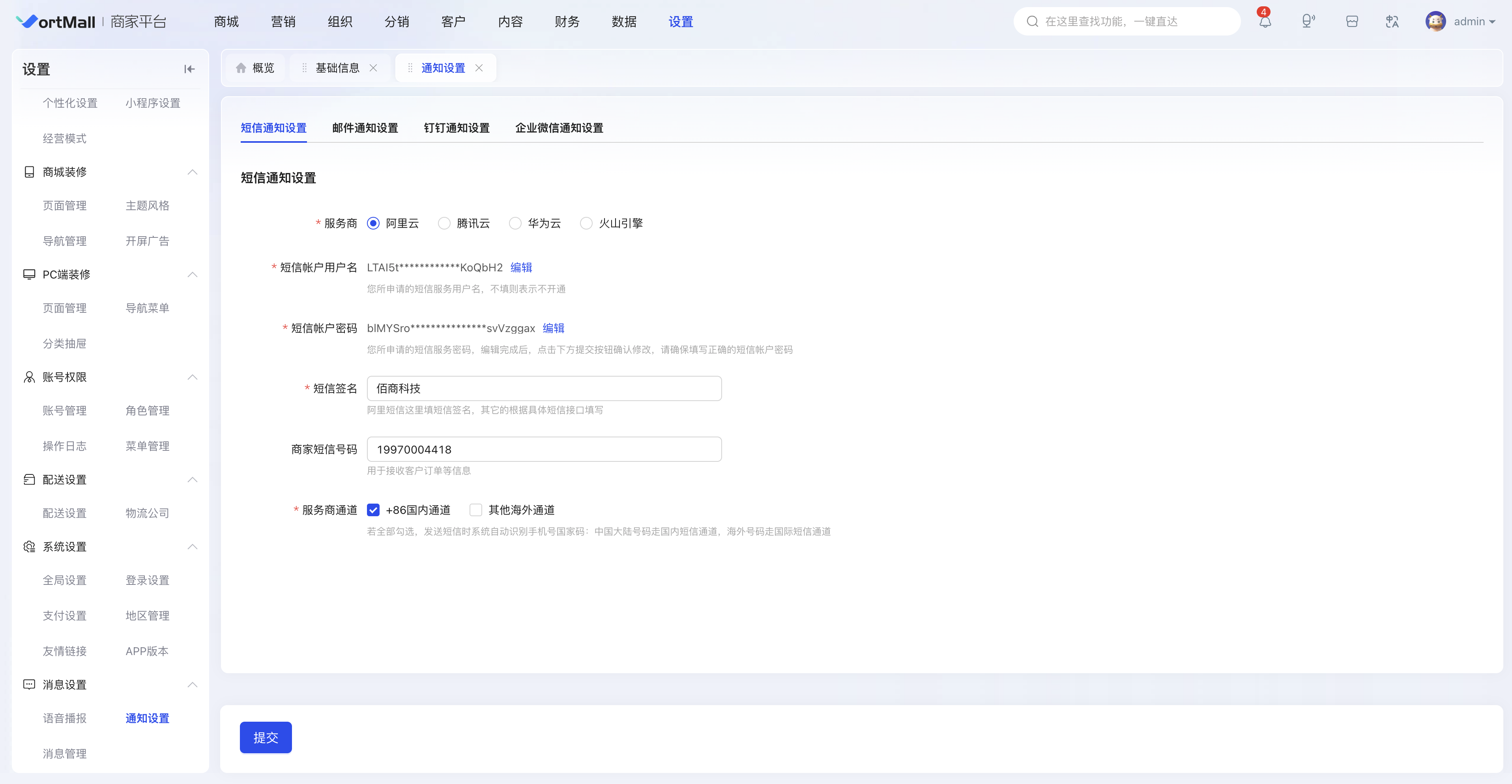Collapse the 商城装修 section chevron

coord(193,172)
